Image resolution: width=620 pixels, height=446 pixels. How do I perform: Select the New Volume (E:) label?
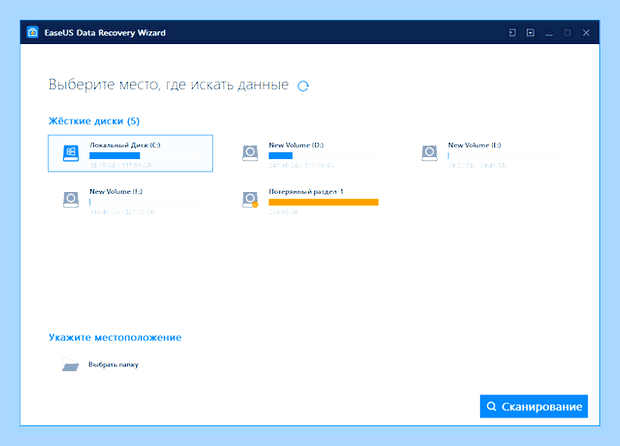474,145
